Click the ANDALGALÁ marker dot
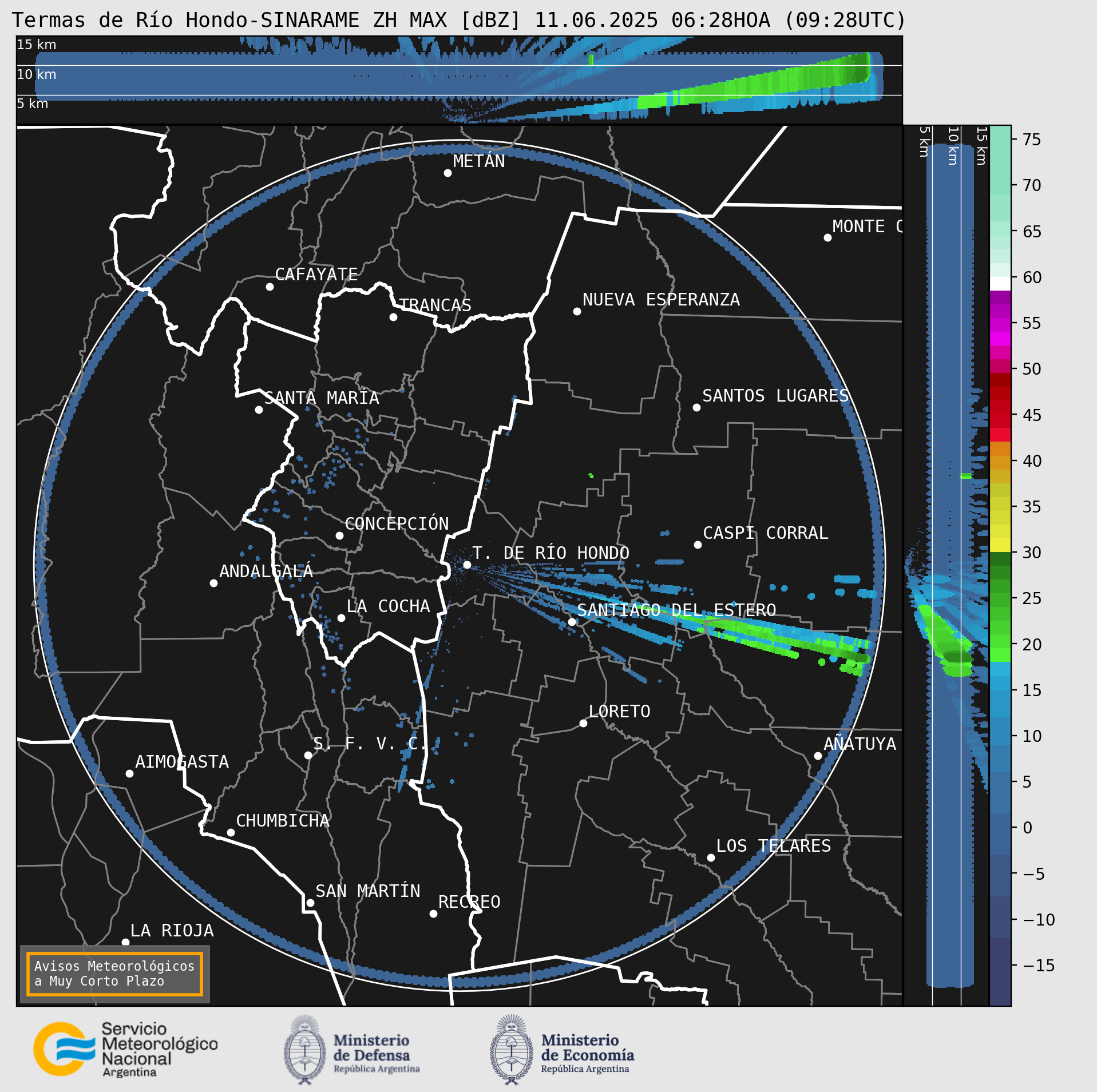The height and width of the screenshot is (1092, 1097). tap(213, 583)
